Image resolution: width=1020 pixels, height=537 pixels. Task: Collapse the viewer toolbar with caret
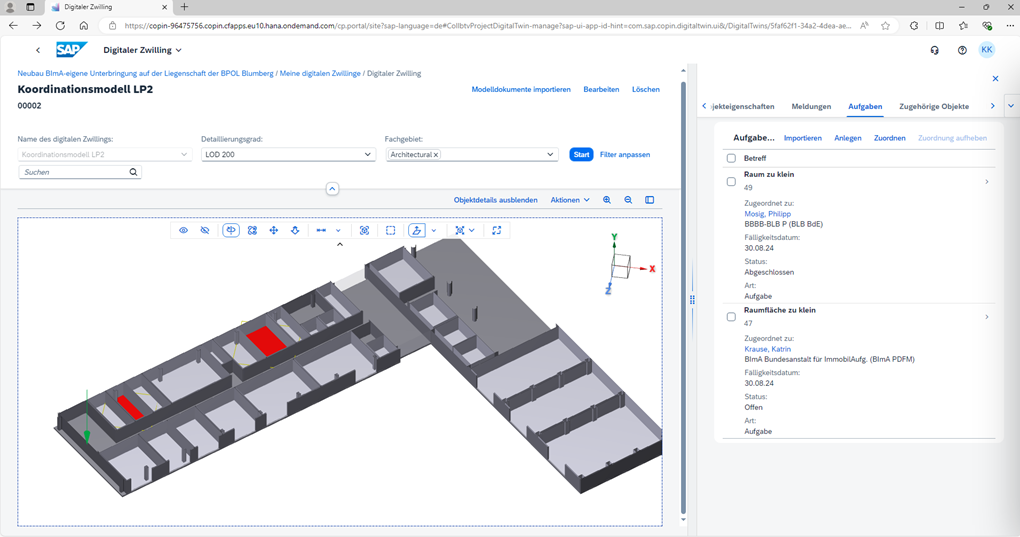pyautogui.click(x=340, y=244)
